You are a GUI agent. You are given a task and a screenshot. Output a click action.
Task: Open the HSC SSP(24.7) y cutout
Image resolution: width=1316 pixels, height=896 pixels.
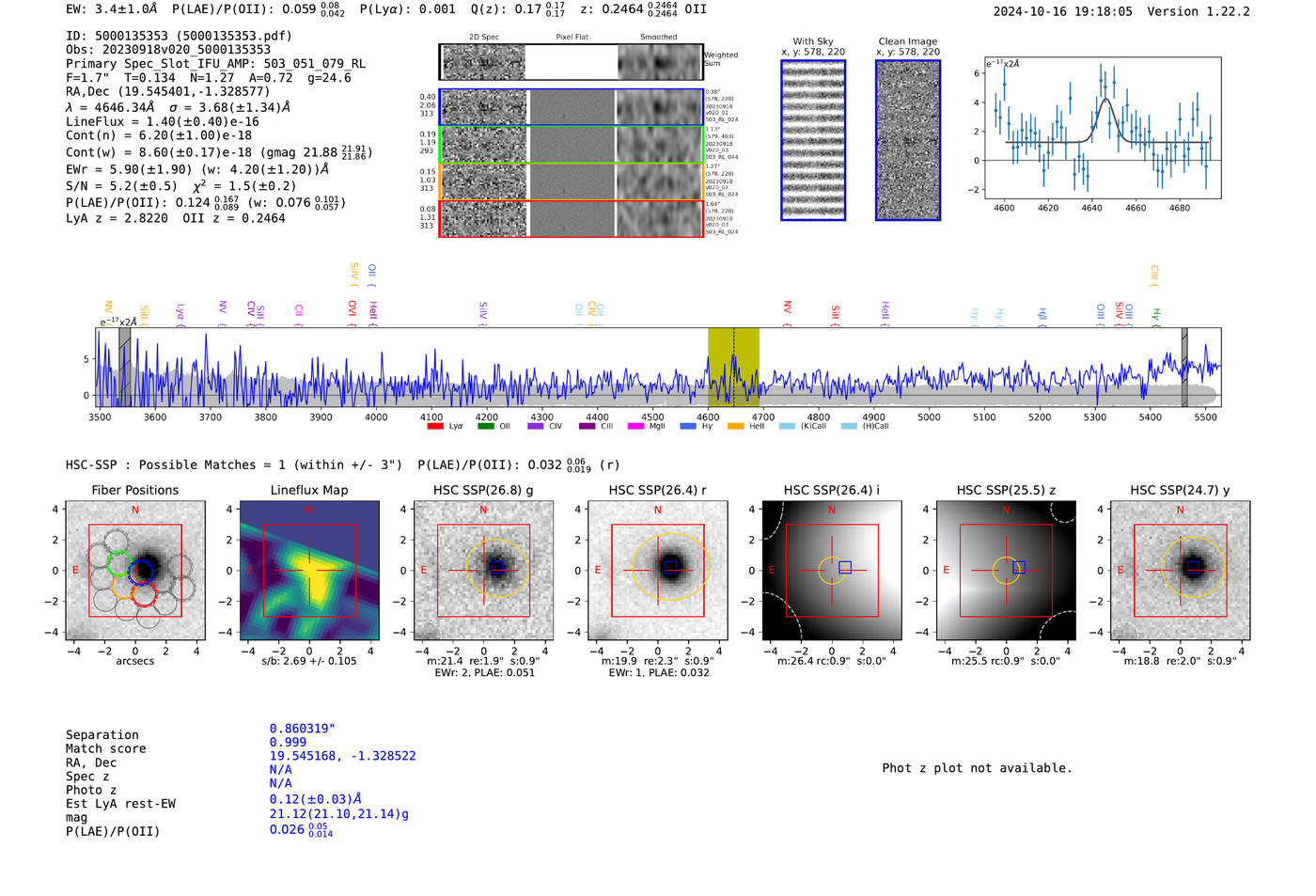point(1181,570)
